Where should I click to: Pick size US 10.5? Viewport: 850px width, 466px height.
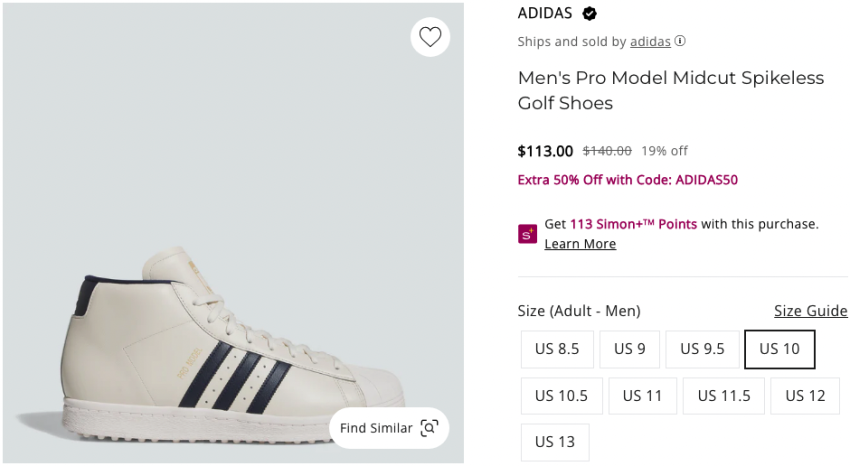(561, 396)
